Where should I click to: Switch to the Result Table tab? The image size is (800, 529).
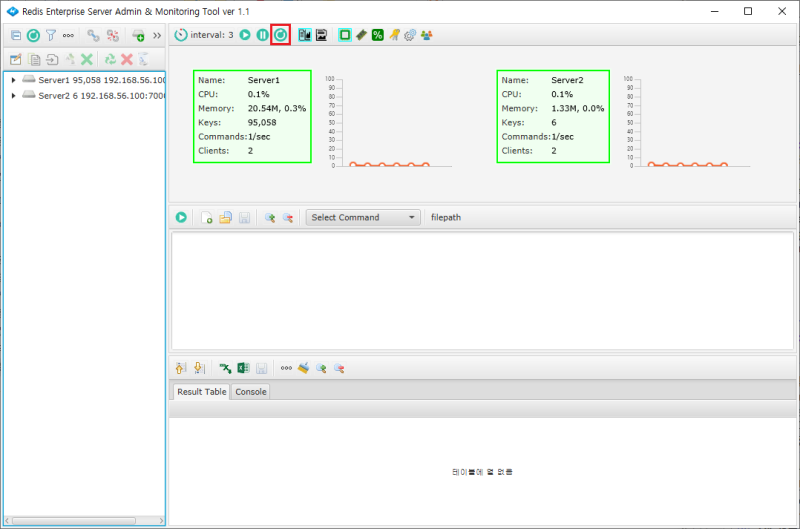pyautogui.click(x=201, y=392)
